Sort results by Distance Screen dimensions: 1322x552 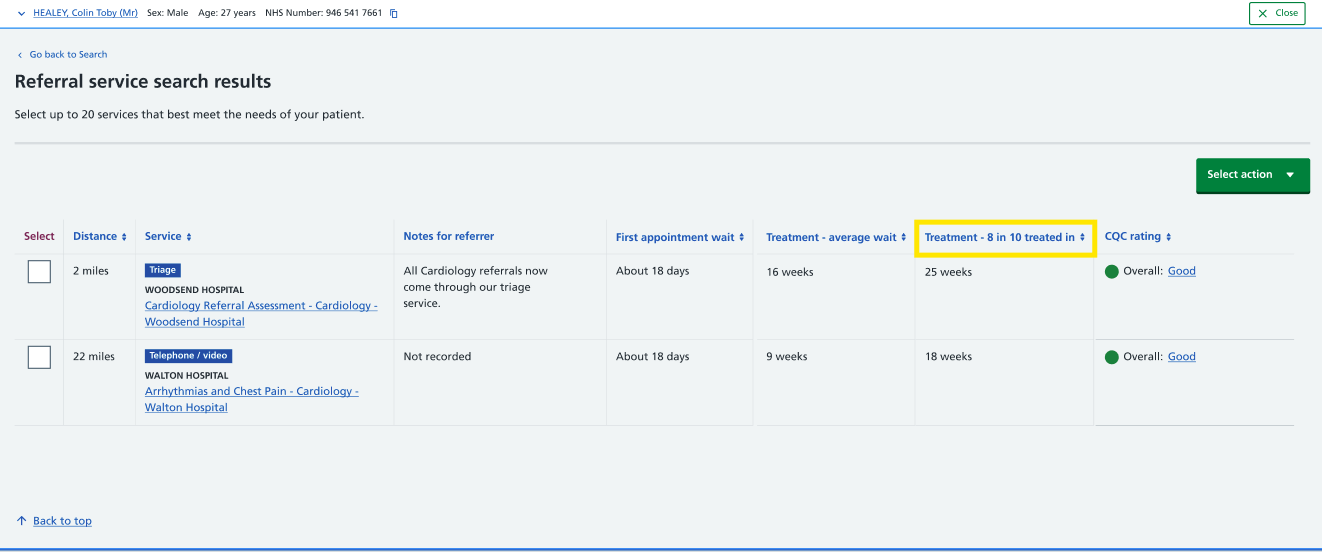100,237
